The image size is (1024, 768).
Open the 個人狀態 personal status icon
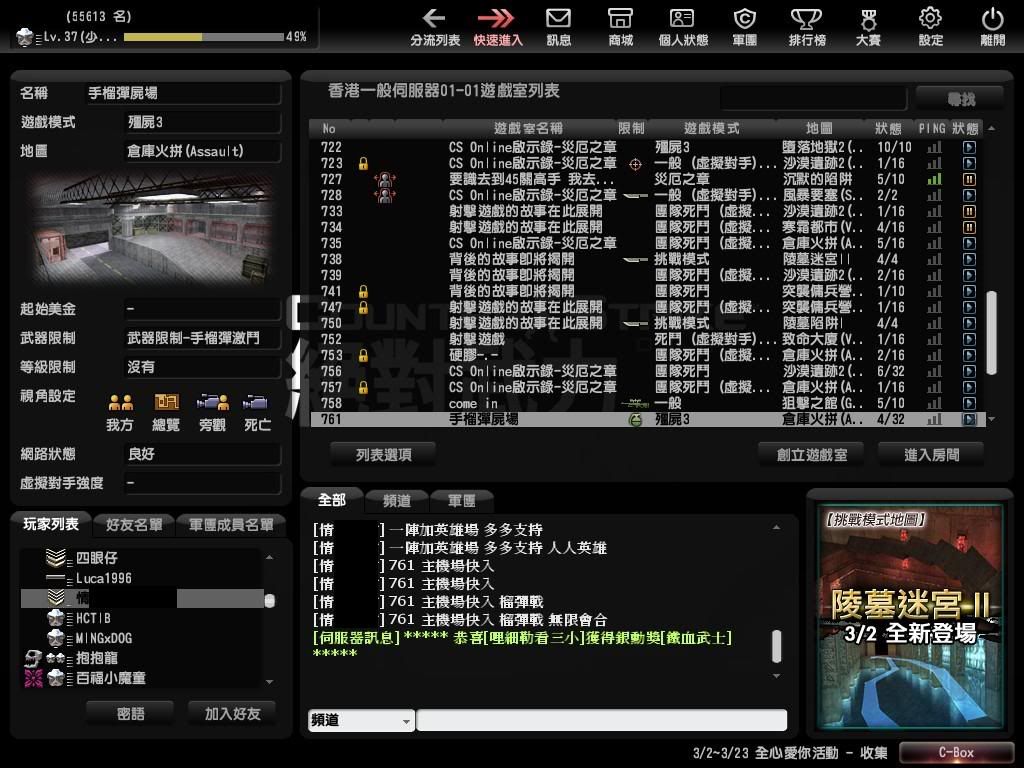pyautogui.click(x=683, y=19)
